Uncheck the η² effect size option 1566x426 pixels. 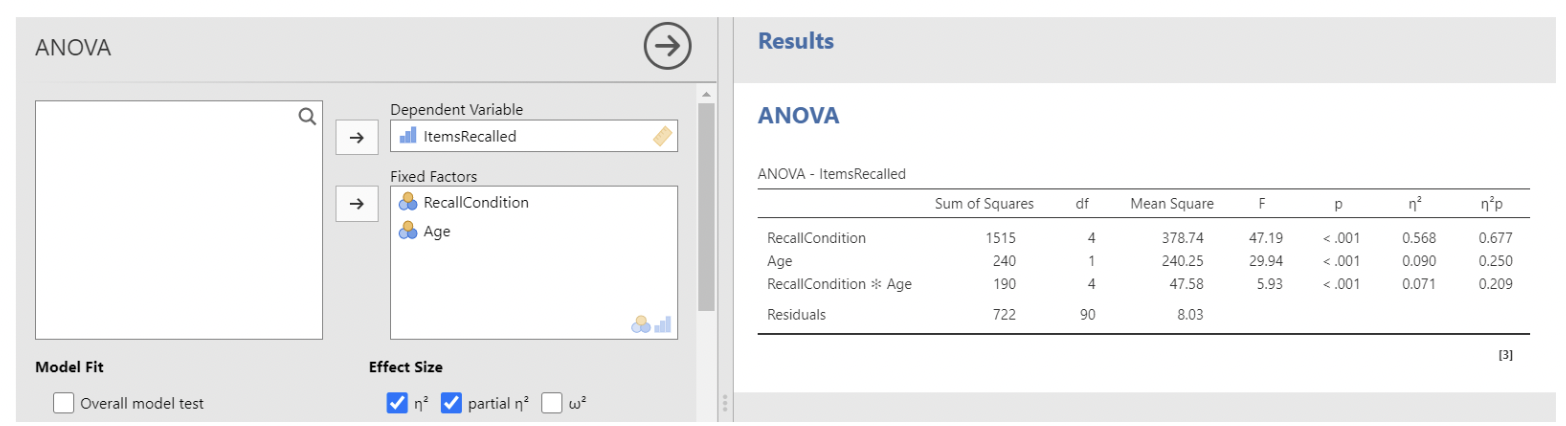397,403
